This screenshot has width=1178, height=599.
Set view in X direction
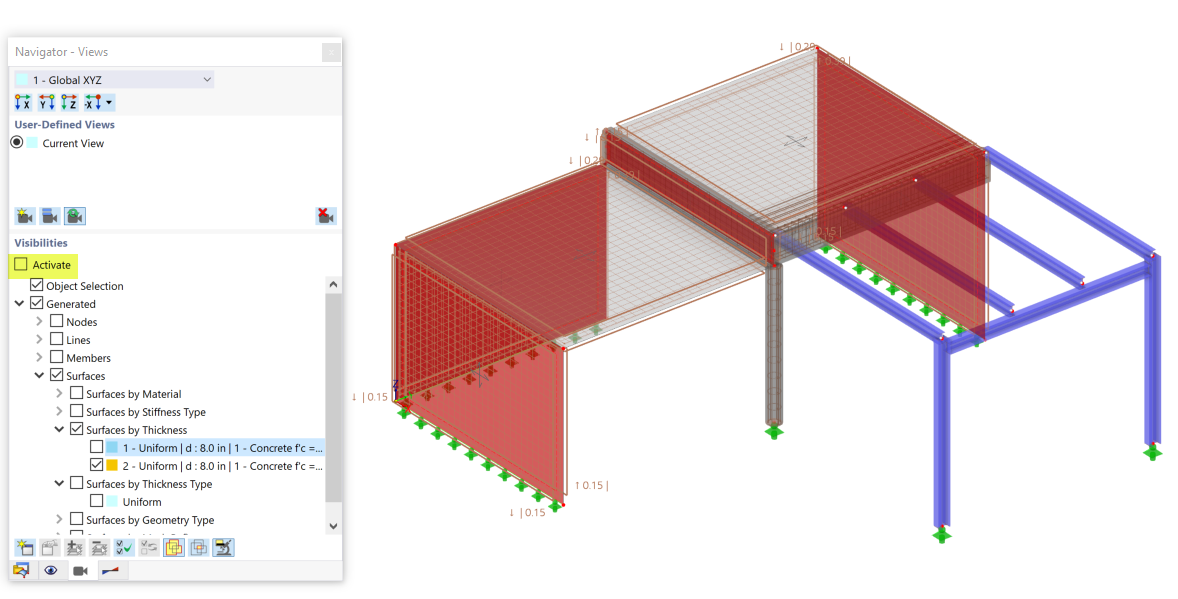click(22, 101)
